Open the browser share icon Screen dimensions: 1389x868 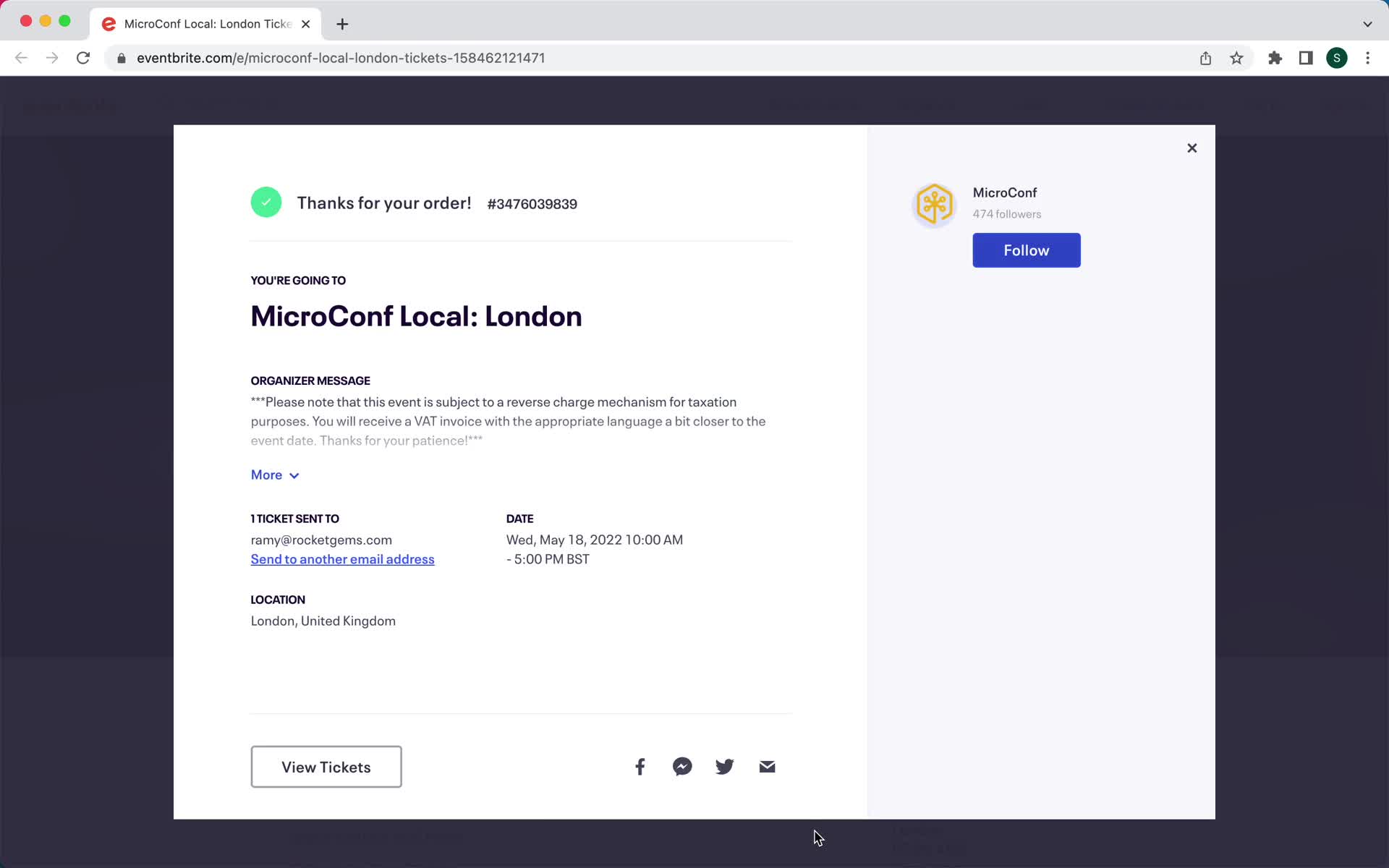1206,58
